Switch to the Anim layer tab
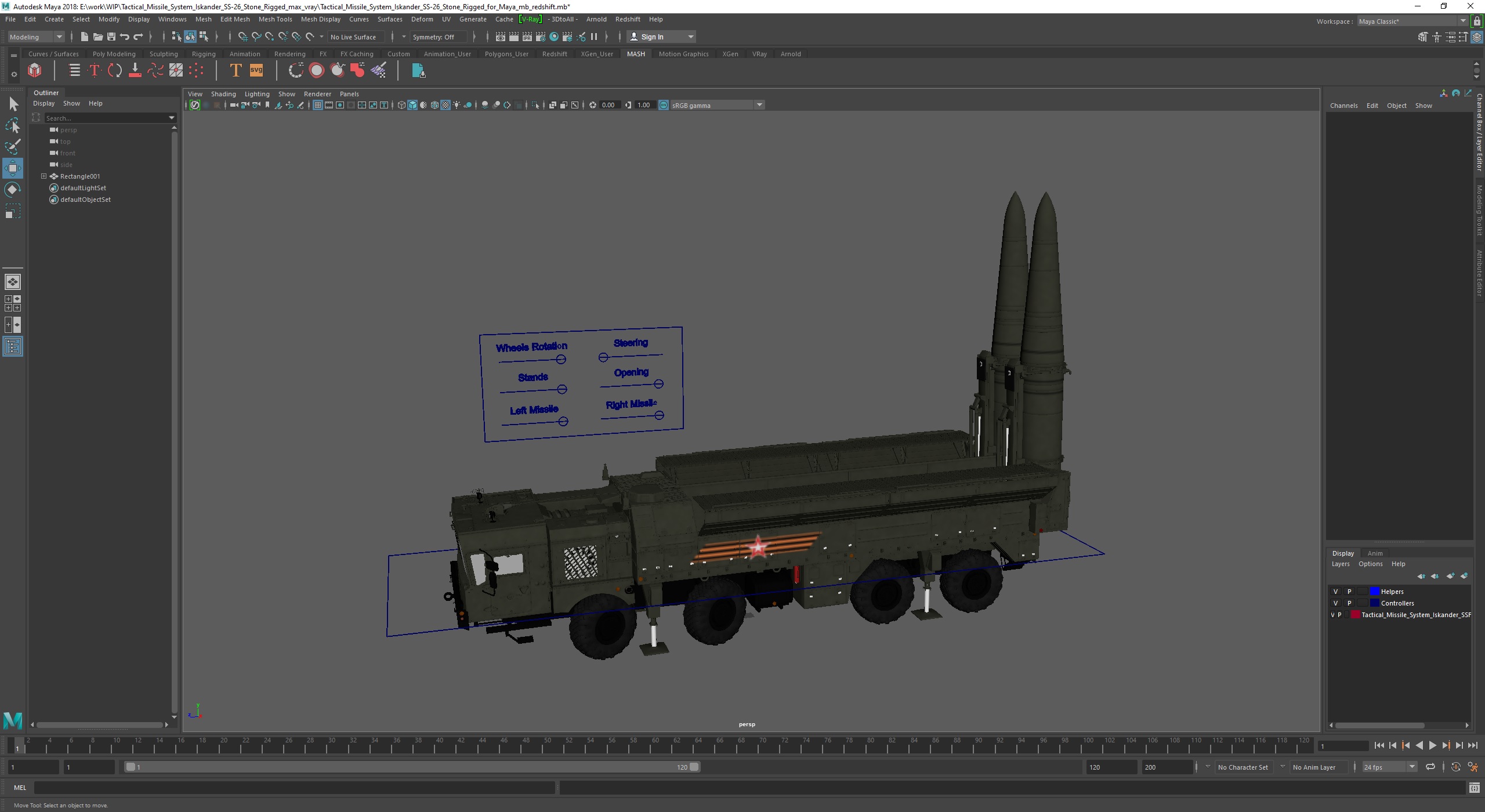Screen dimensions: 1485x812 tap(1375, 553)
